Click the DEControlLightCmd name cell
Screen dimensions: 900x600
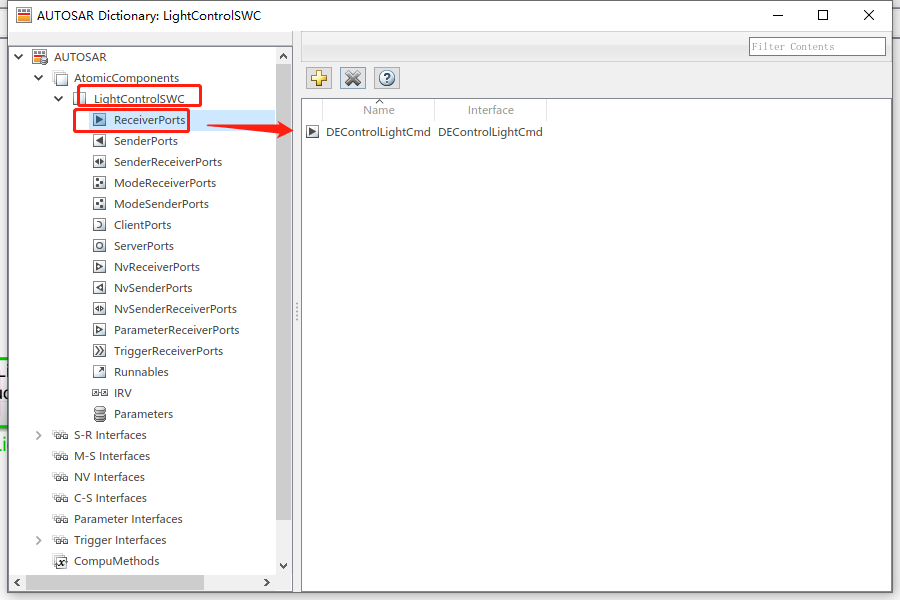pos(378,132)
